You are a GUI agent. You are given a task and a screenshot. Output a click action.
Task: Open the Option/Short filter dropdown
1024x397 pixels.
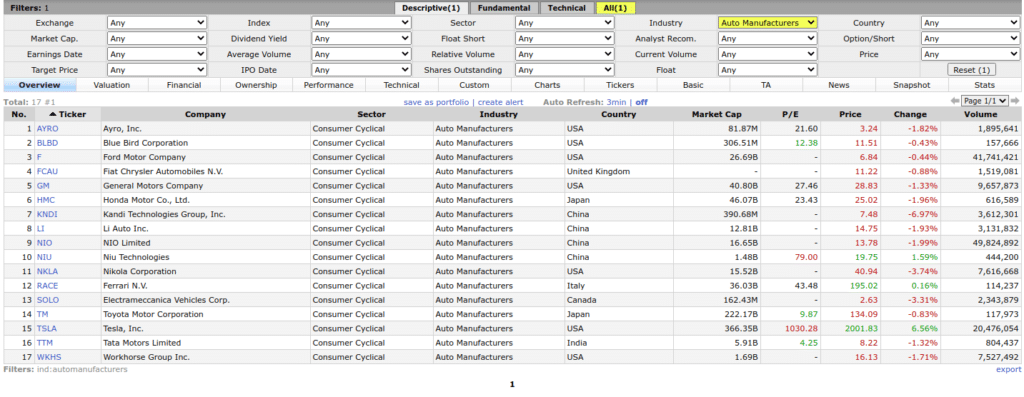[970, 39]
